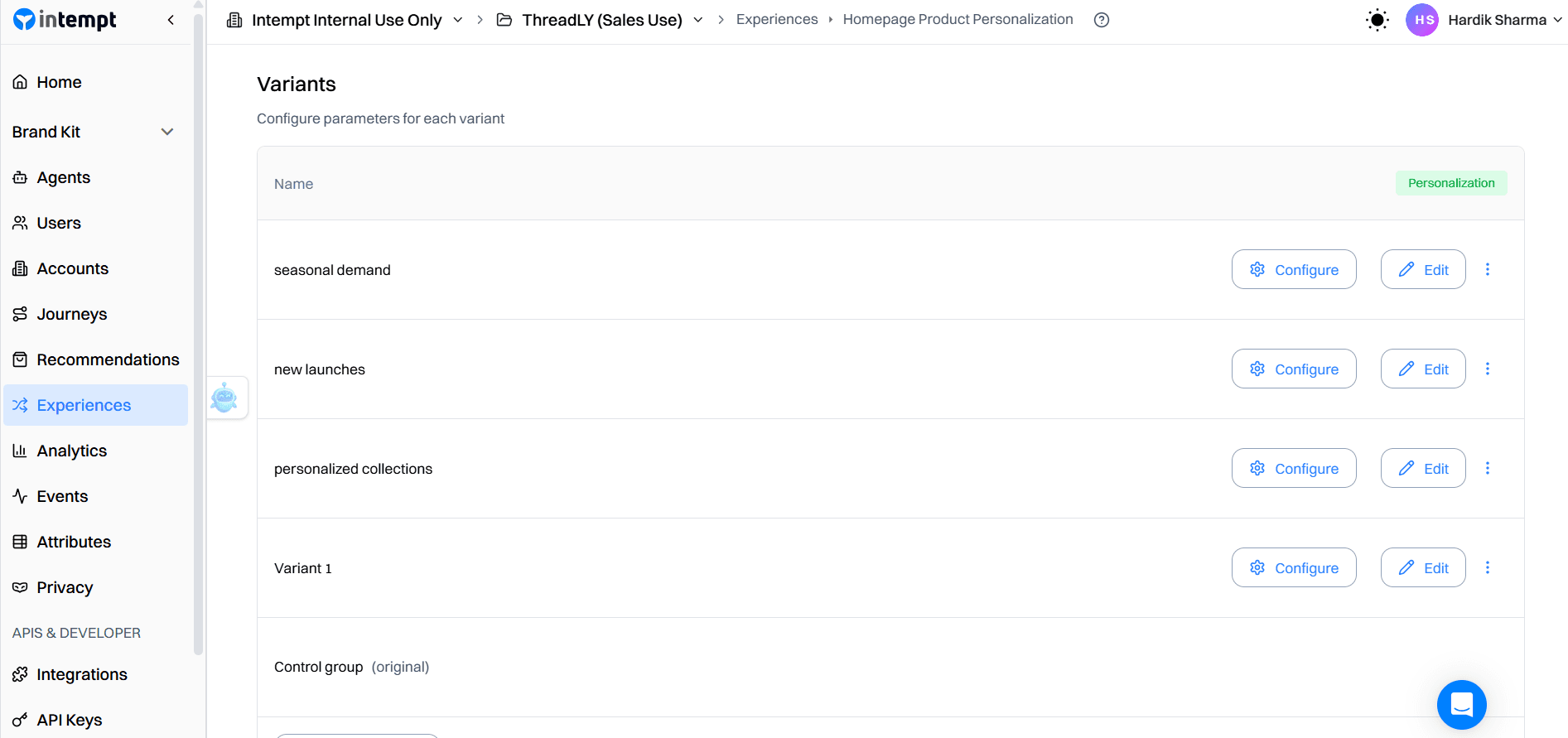Open the help question mark icon
This screenshot has width=1568, height=738.
1101,20
